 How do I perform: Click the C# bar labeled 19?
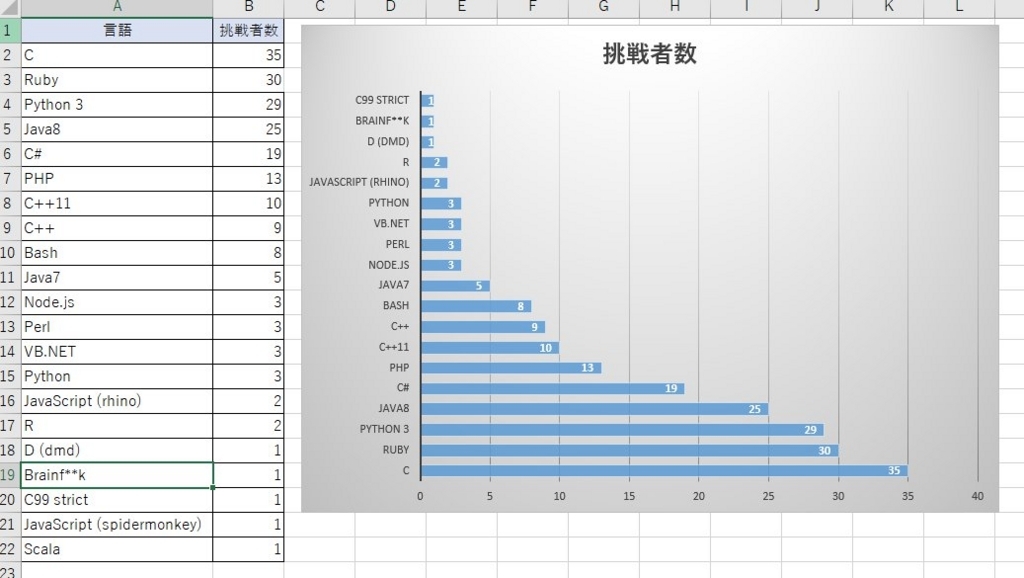click(552, 388)
